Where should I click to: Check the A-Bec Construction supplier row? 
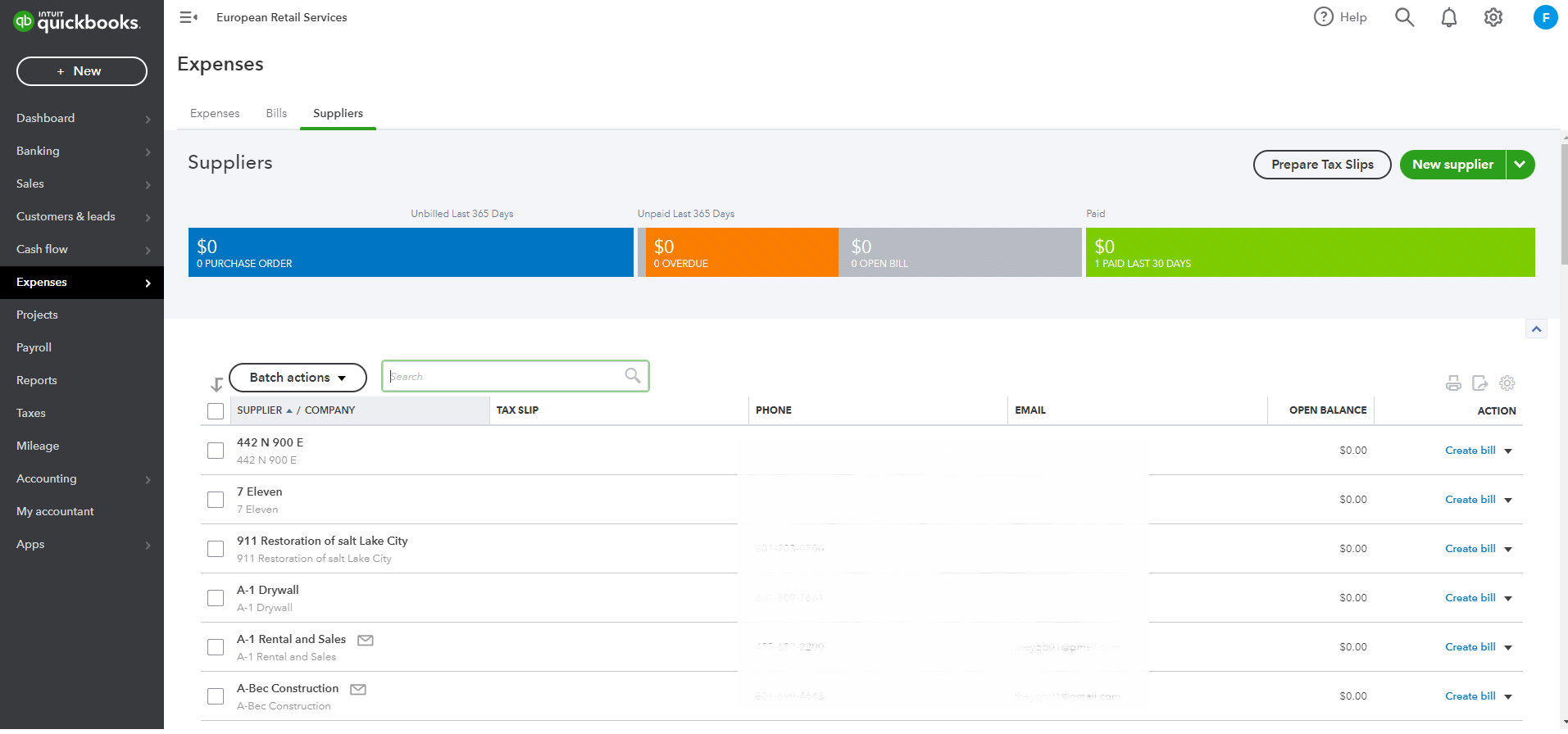pyautogui.click(x=216, y=696)
